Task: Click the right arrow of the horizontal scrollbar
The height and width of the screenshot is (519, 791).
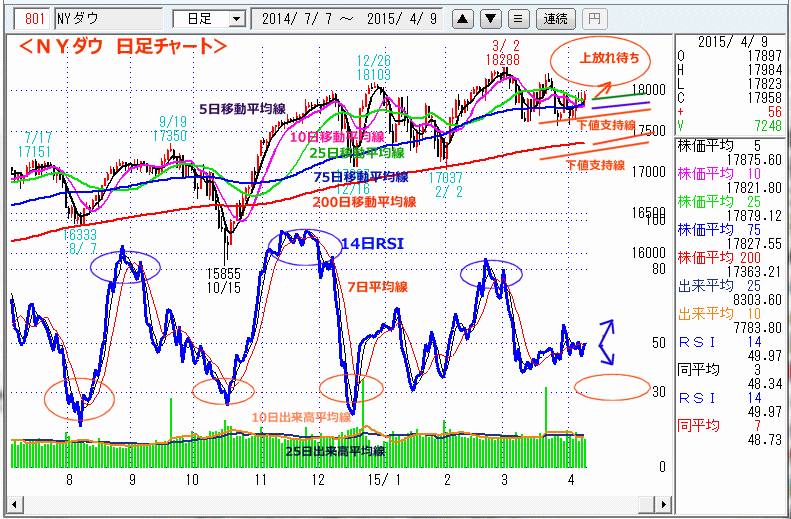Action: coord(664,503)
